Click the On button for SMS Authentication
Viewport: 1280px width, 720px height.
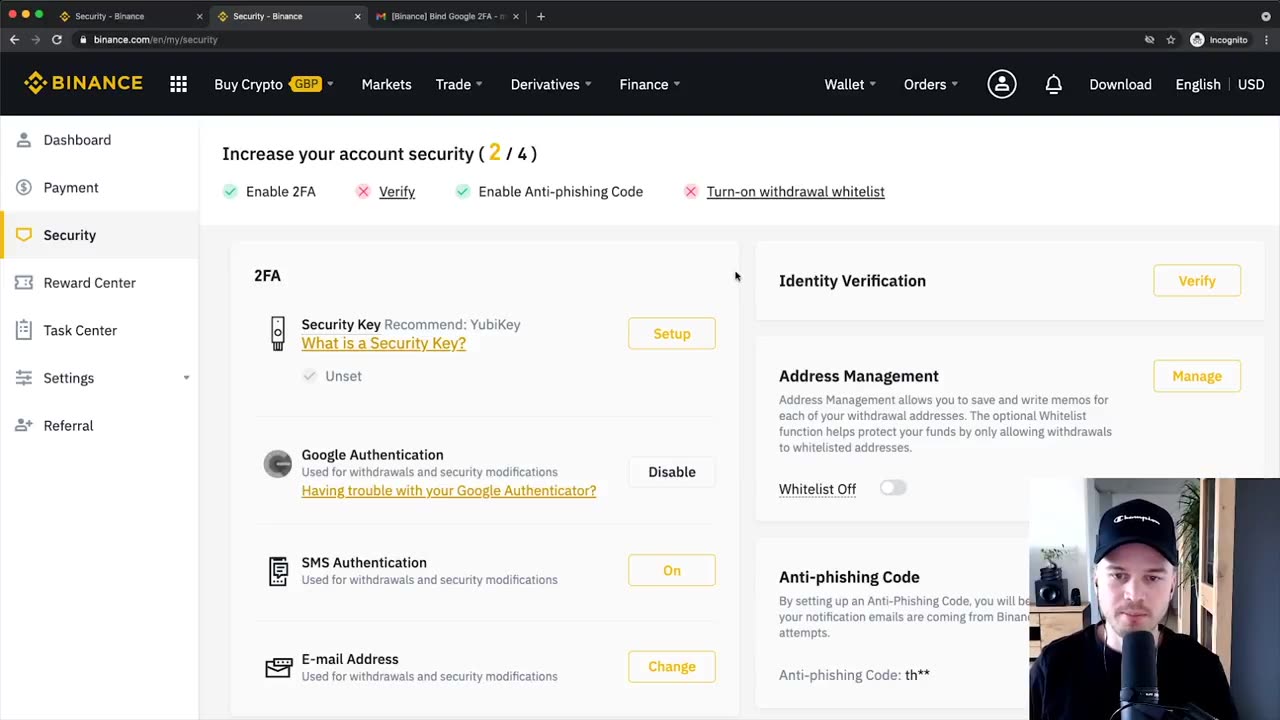coord(672,571)
